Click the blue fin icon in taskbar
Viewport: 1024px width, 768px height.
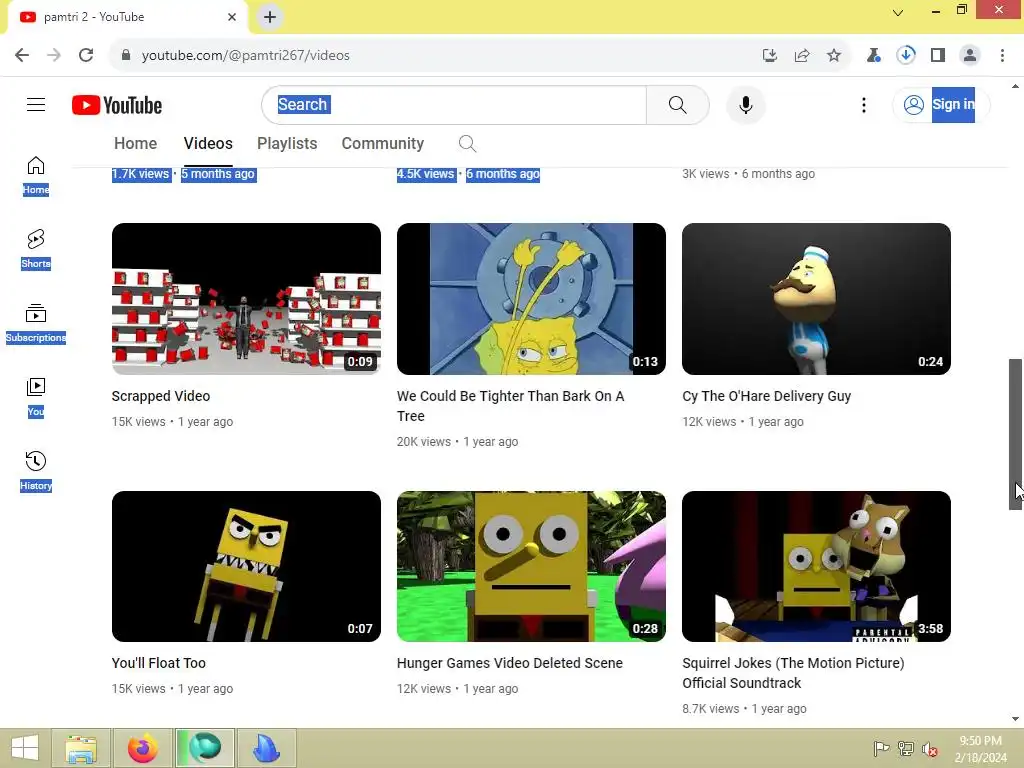pos(266,748)
